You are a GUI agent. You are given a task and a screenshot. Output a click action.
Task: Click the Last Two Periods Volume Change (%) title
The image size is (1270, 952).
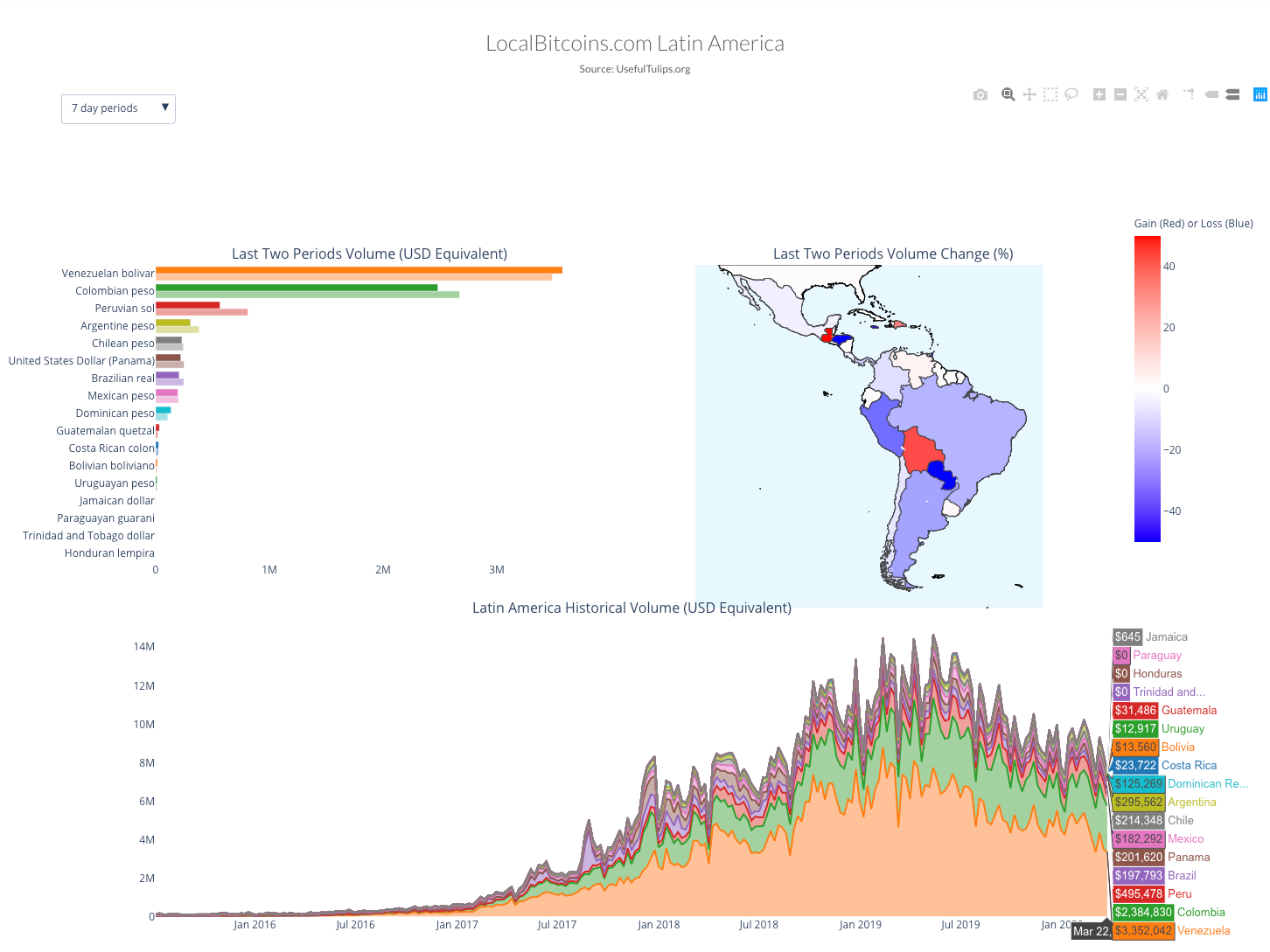893,254
